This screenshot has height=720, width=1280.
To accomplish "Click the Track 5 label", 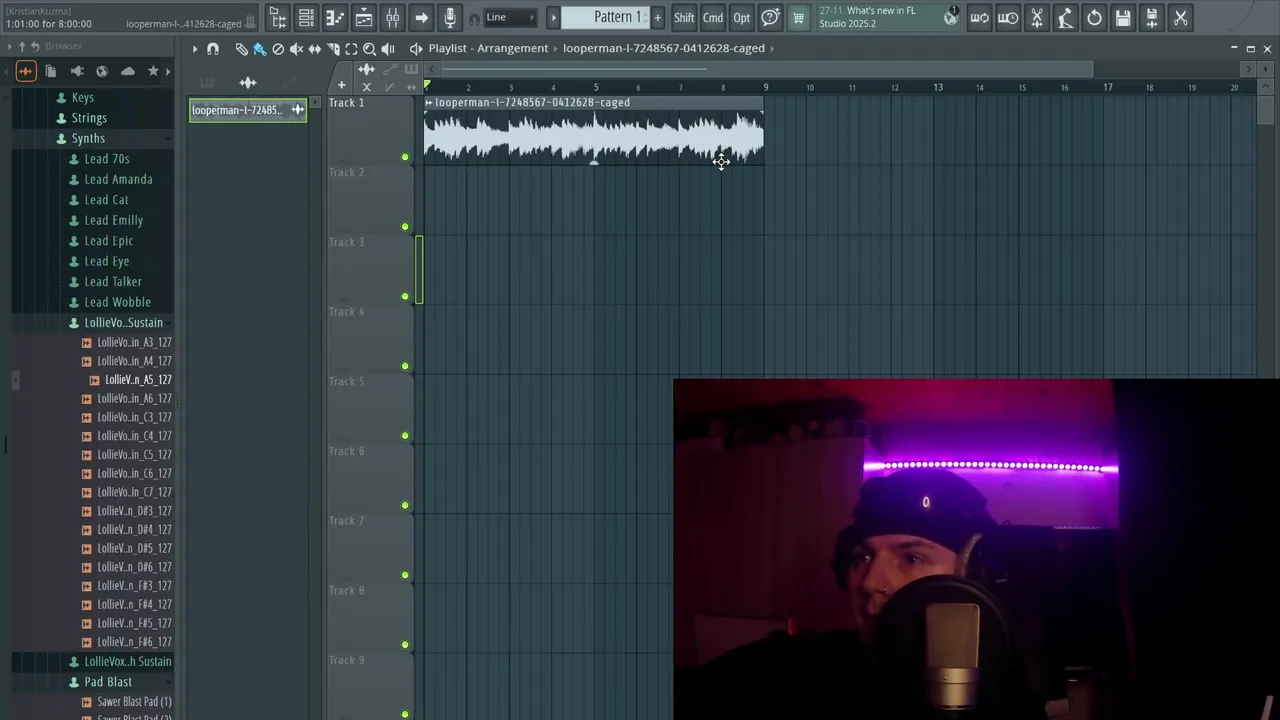I will (x=347, y=381).
